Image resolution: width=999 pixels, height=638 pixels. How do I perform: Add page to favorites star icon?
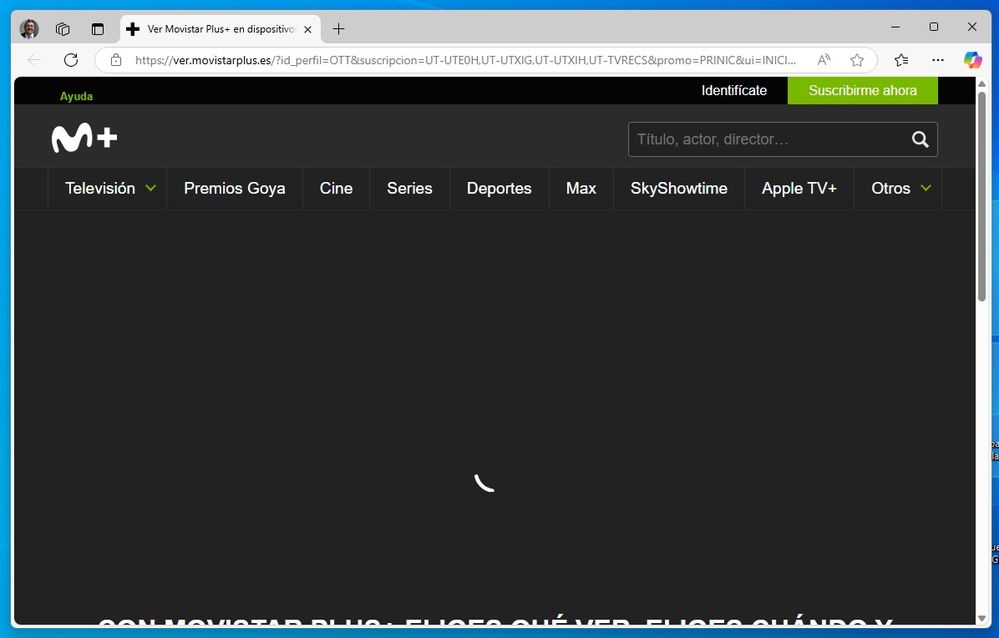pos(857,60)
